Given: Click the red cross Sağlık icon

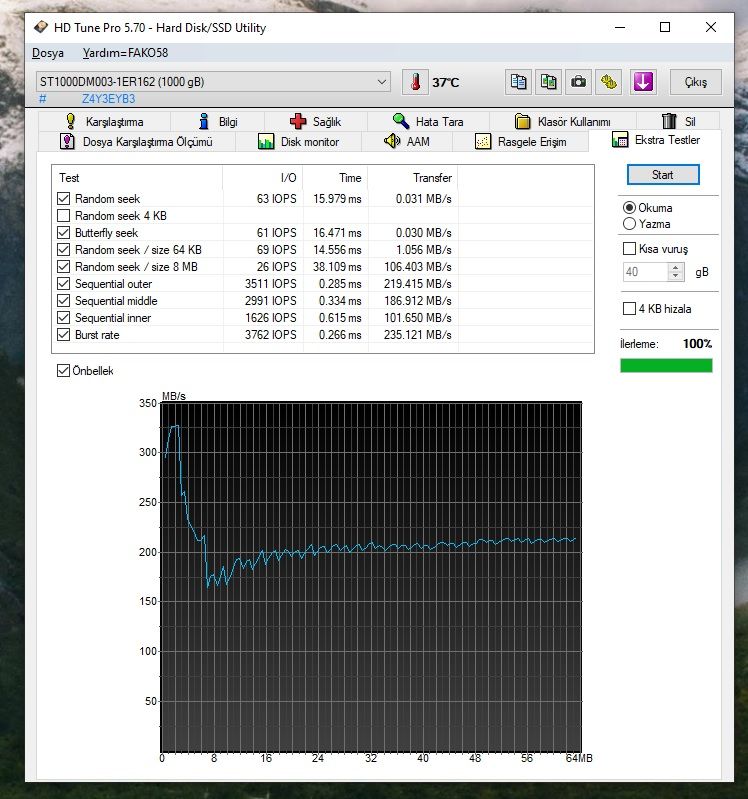Looking at the screenshot, I should (298, 121).
